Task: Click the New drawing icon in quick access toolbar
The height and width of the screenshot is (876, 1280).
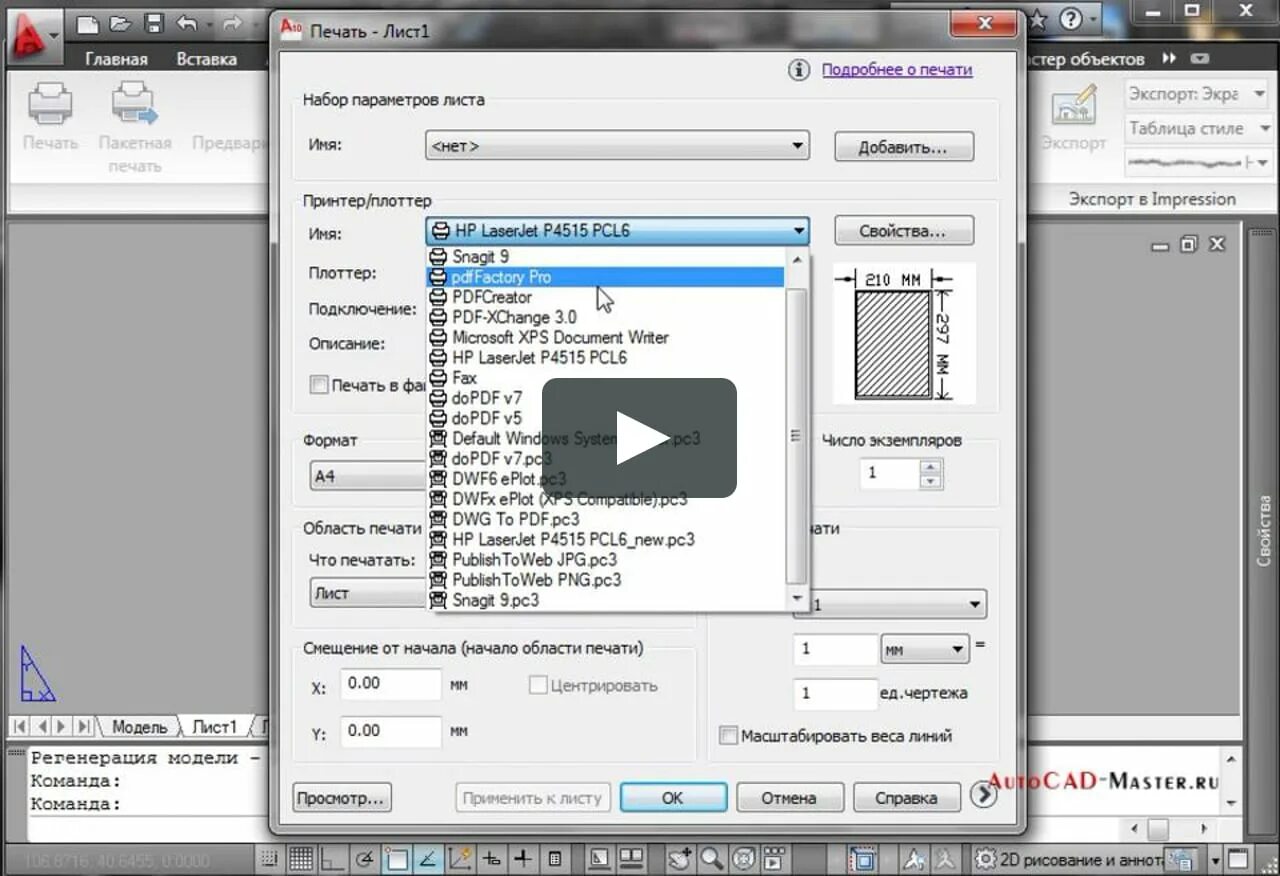Action: point(88,23)
